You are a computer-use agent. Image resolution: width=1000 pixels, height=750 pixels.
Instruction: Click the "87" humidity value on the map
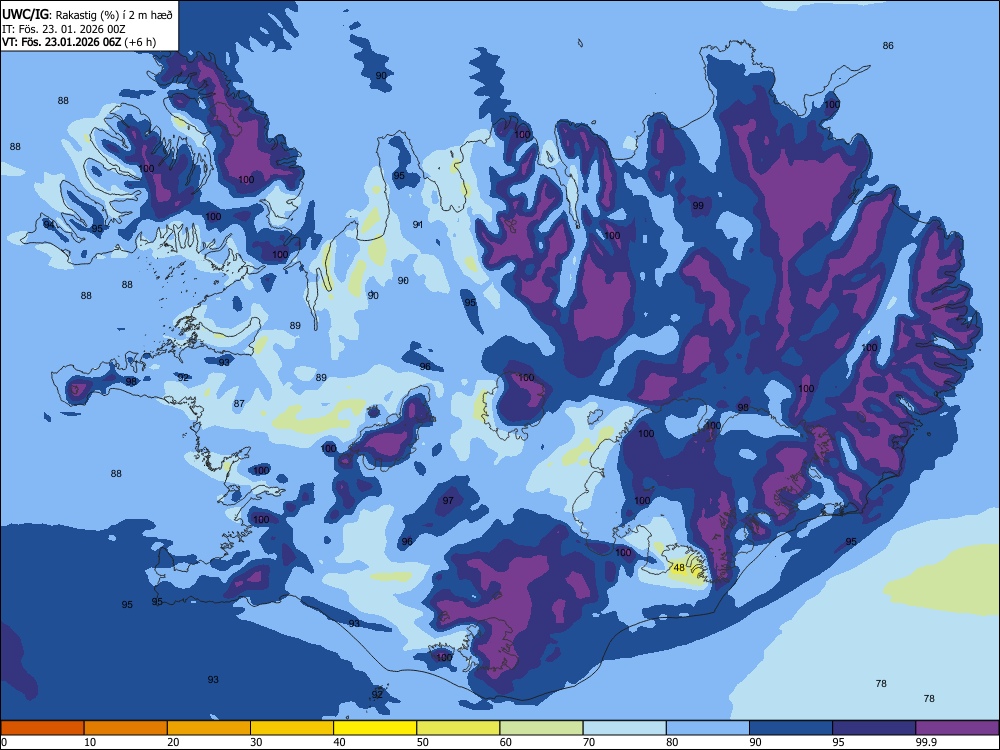pos(239,404)
